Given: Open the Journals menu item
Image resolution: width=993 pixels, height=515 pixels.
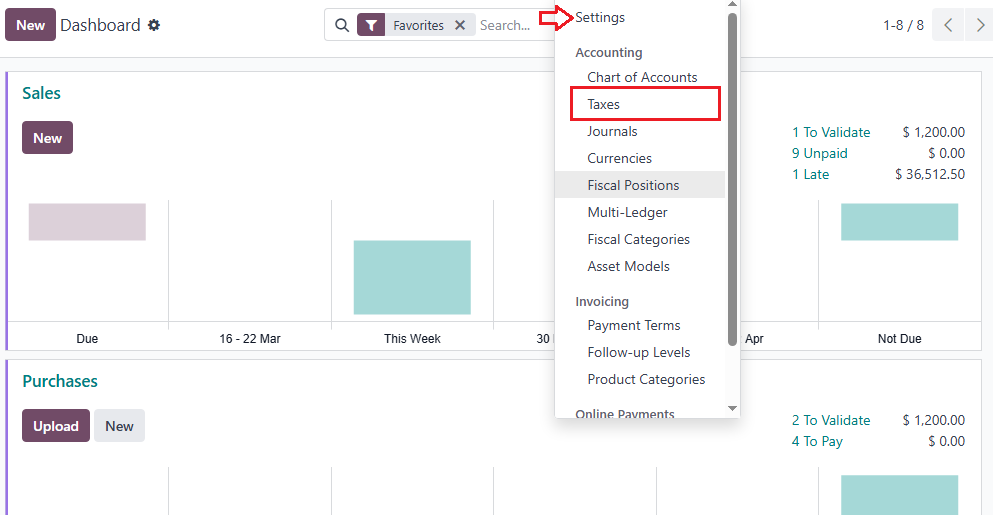Looking at the screenshot, I should click(612, 131).
